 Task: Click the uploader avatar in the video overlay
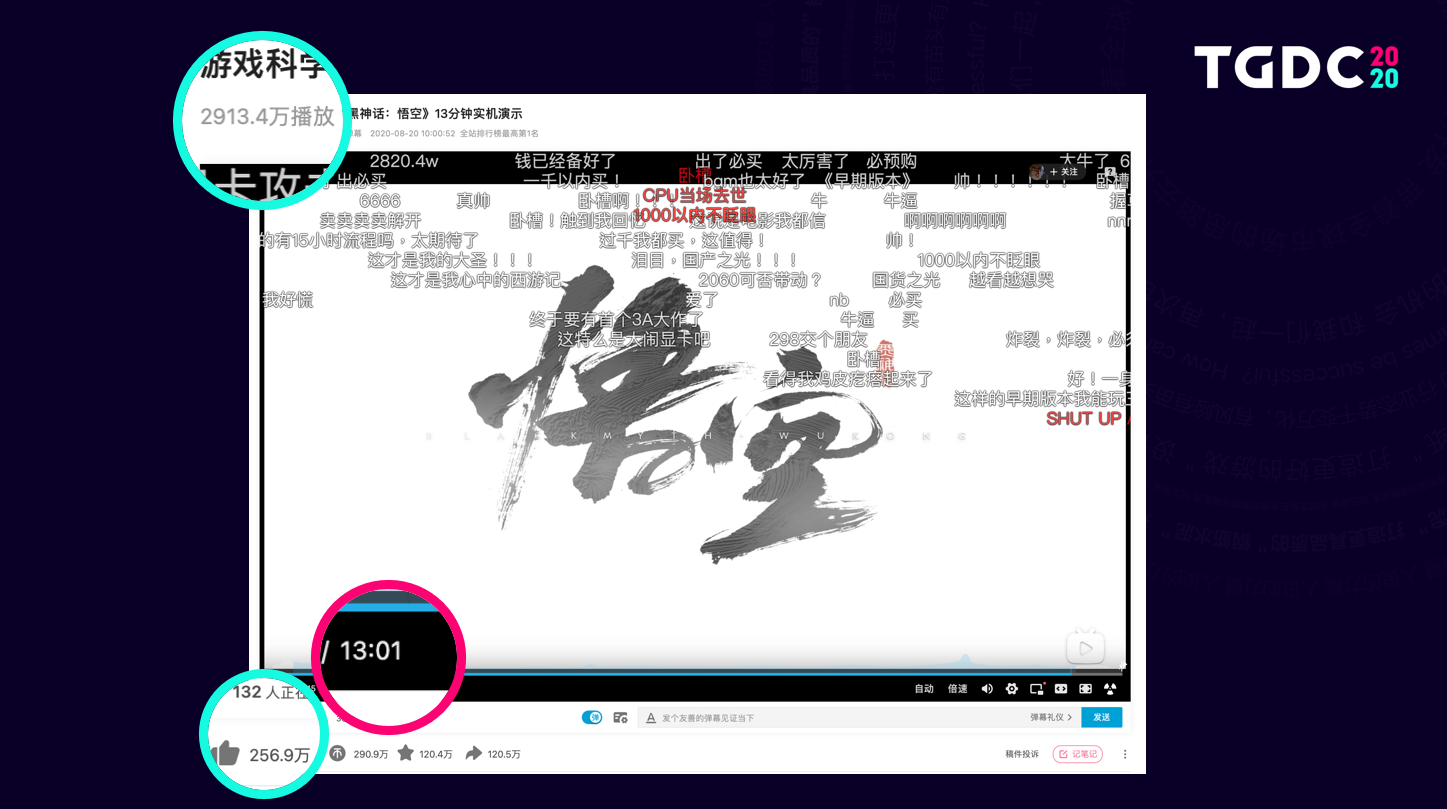tap(1038, 172)
